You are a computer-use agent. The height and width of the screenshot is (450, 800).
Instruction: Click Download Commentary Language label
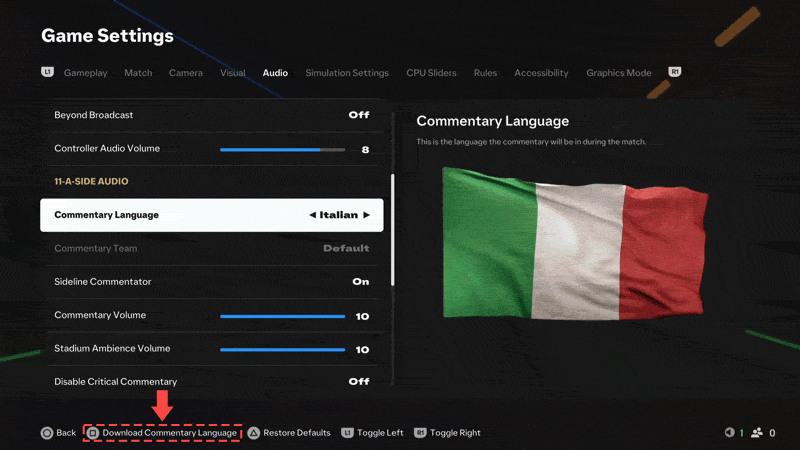click(x=169, y=433)
